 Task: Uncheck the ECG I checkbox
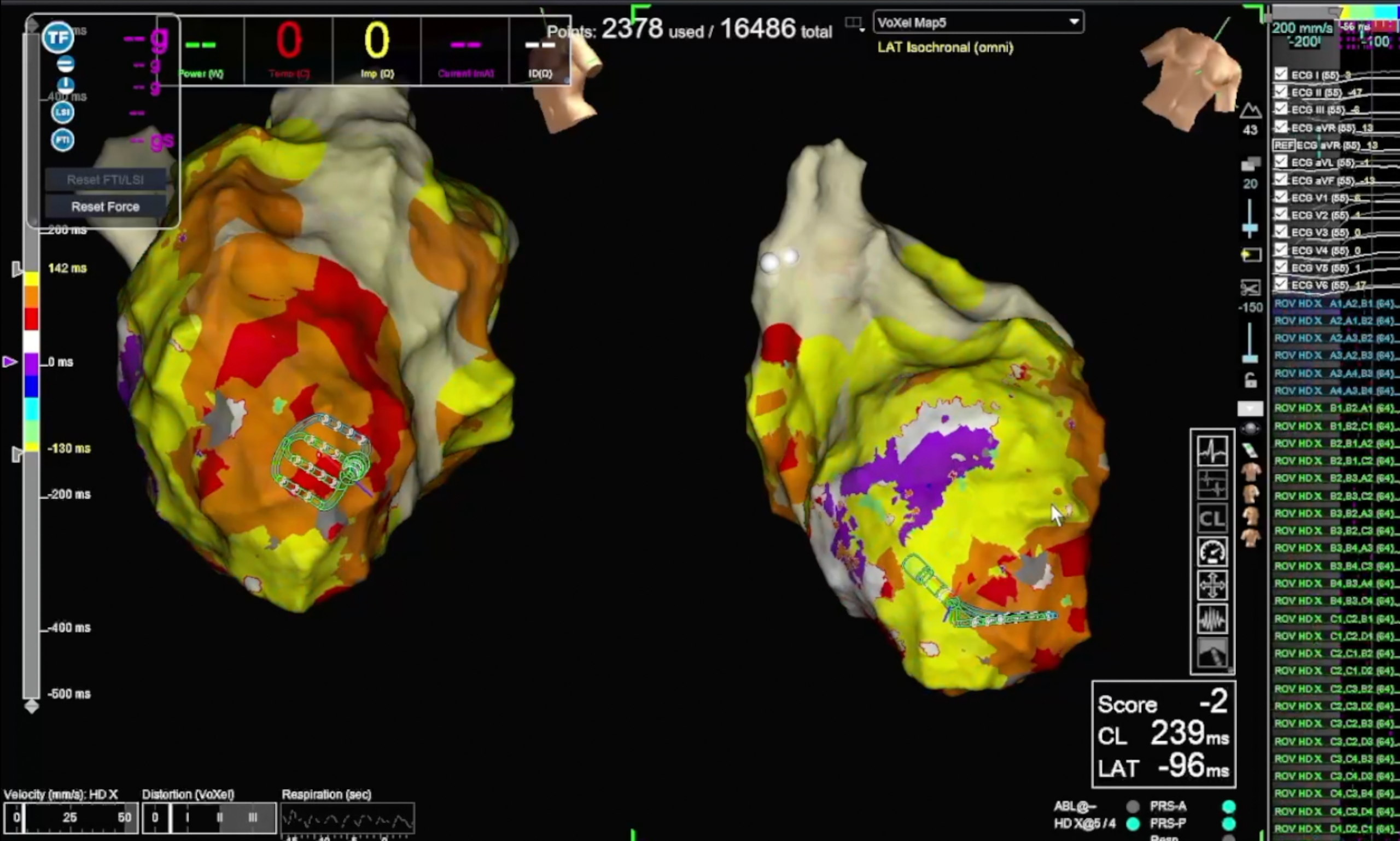point(1281,74)
